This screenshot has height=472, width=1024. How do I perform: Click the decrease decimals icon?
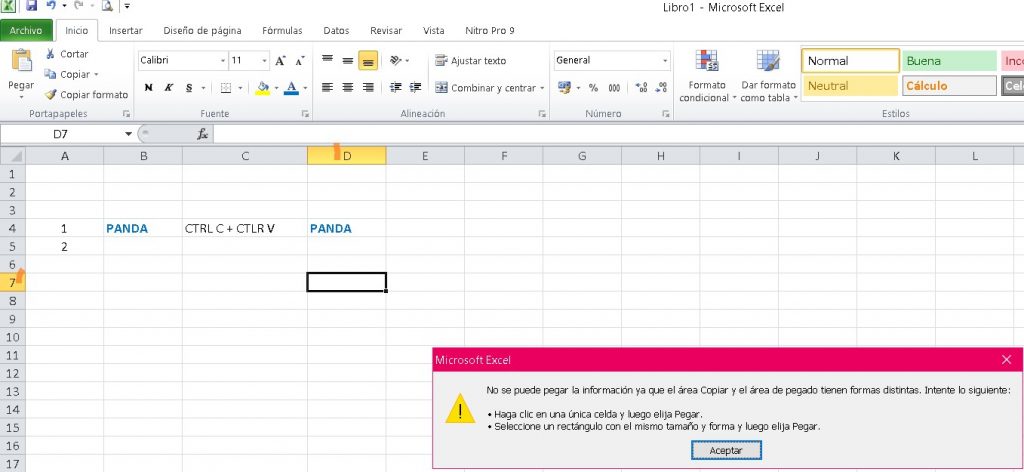click(x=661, y=87)
